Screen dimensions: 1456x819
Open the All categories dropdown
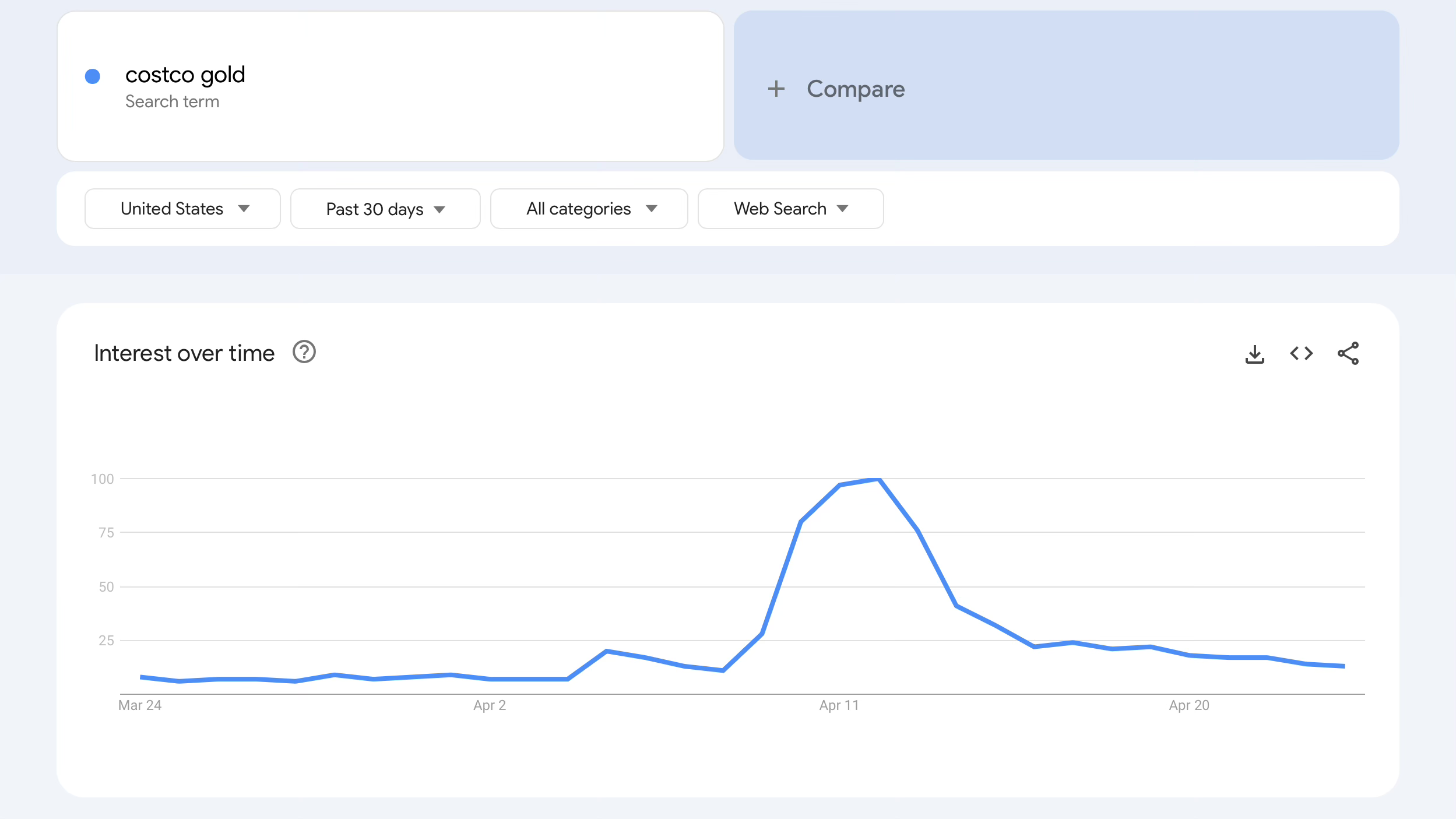[589, 209]
